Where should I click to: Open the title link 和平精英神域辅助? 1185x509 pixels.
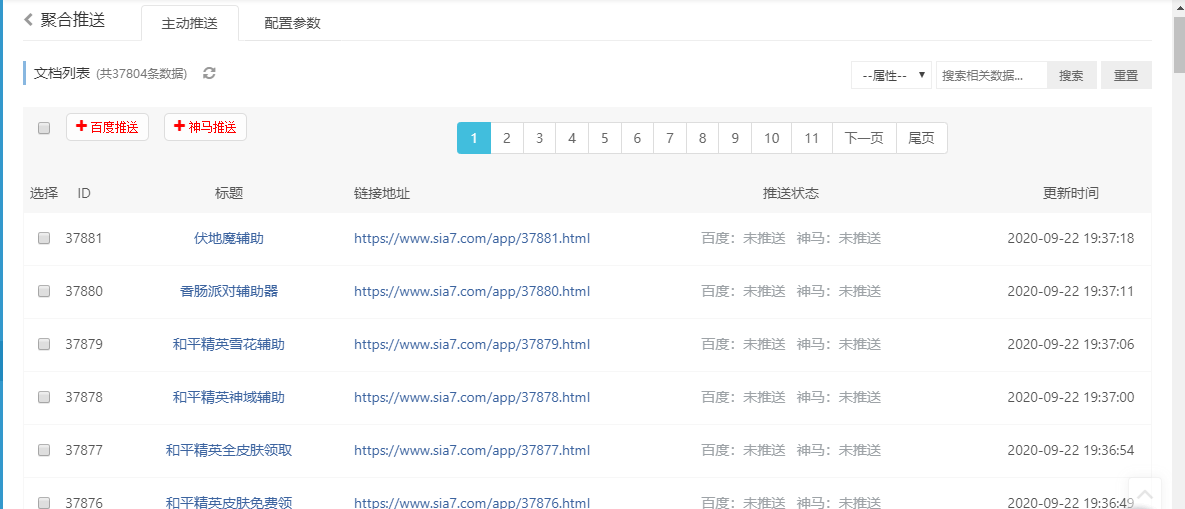(x=229, y=396)
